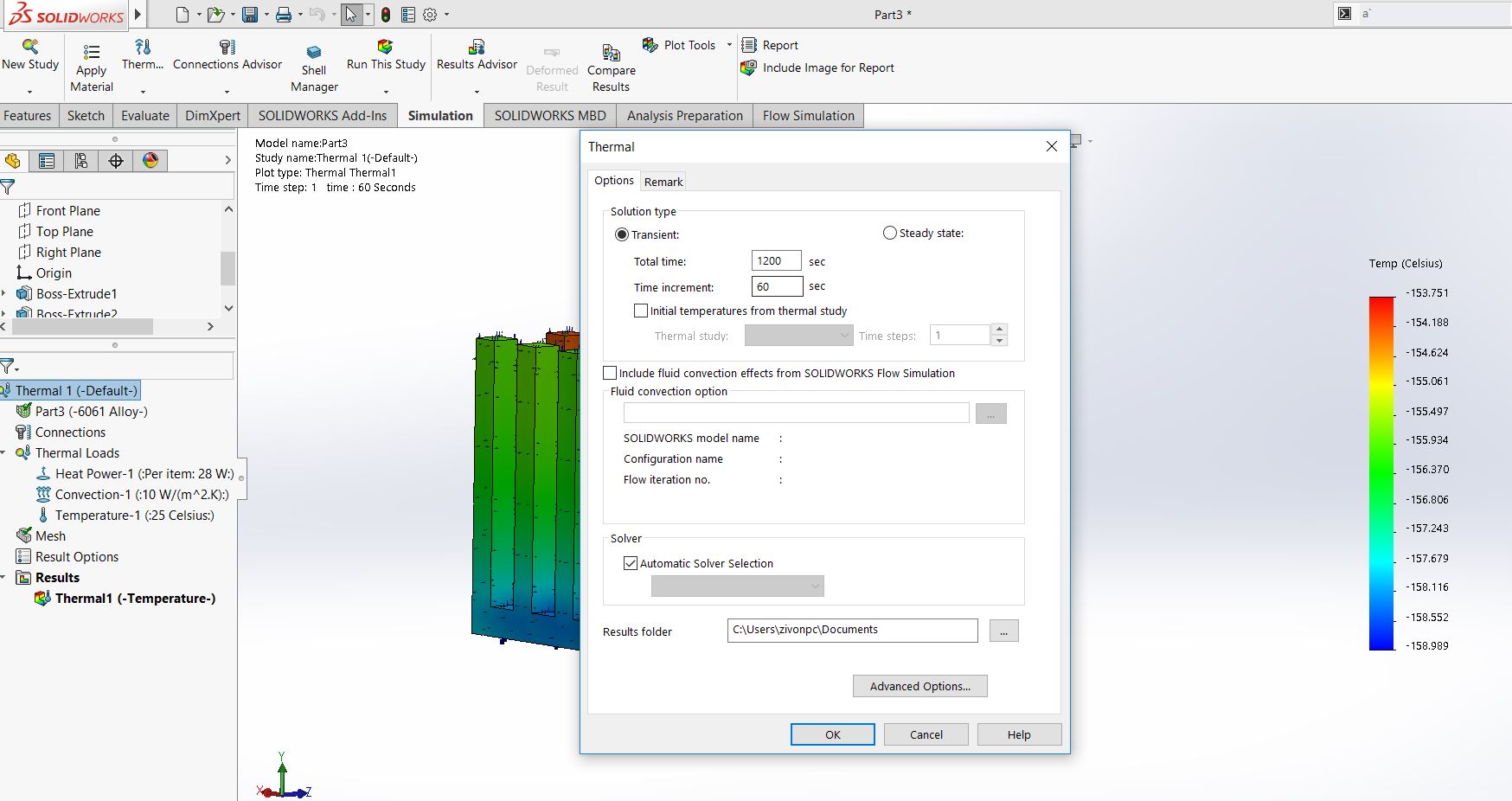Click the Results Advisor icon

[x=477, y=46]
